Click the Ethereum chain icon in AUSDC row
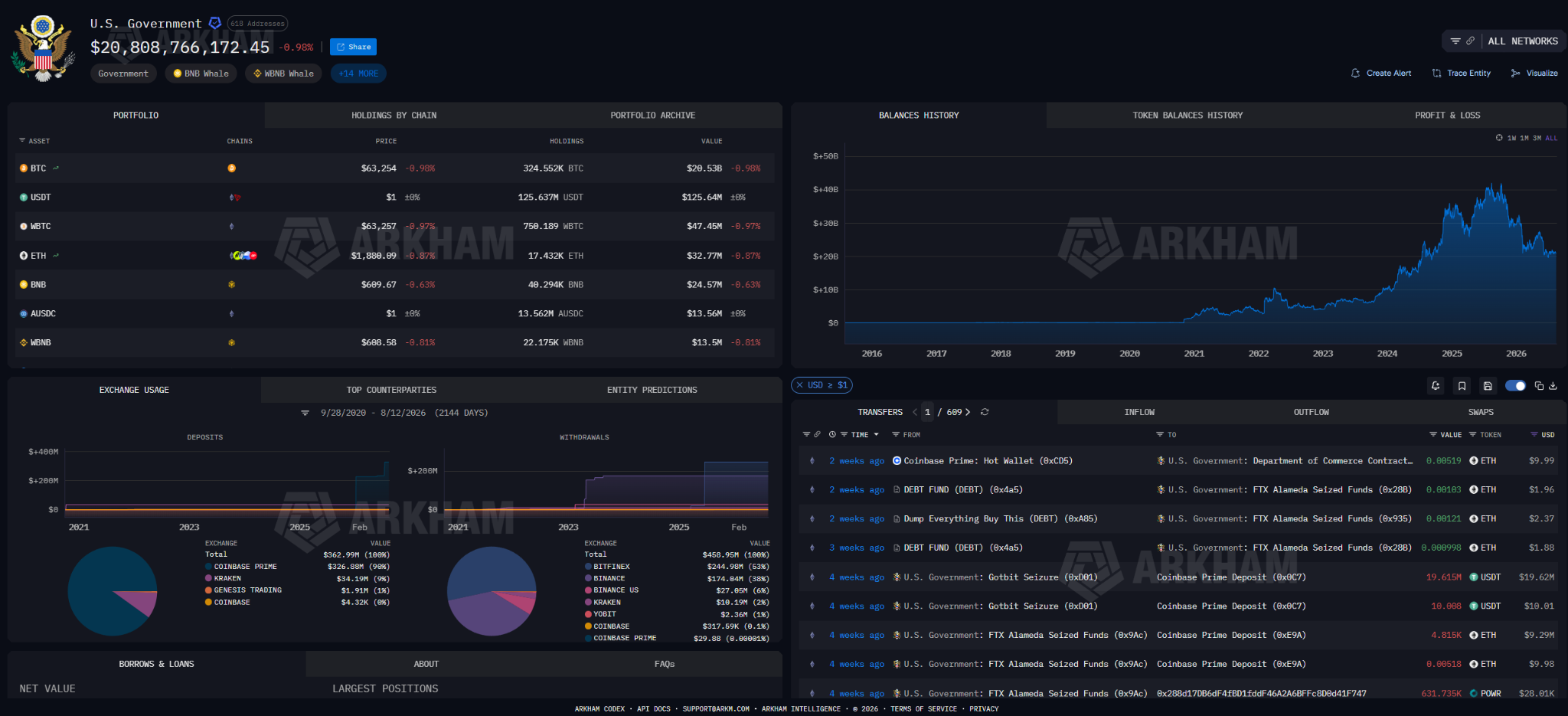Viewport: 1568px width, 716px height. (231, 314)
